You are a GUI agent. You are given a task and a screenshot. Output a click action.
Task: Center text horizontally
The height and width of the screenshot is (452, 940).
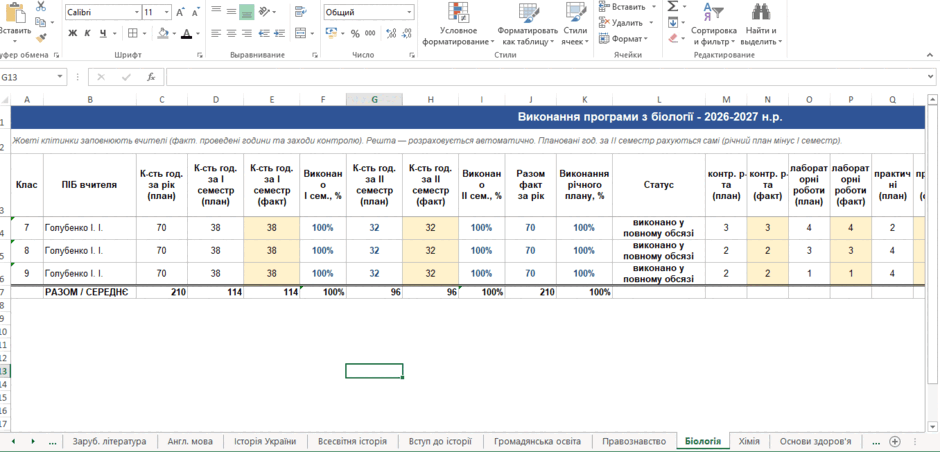(x=231, y=33)
